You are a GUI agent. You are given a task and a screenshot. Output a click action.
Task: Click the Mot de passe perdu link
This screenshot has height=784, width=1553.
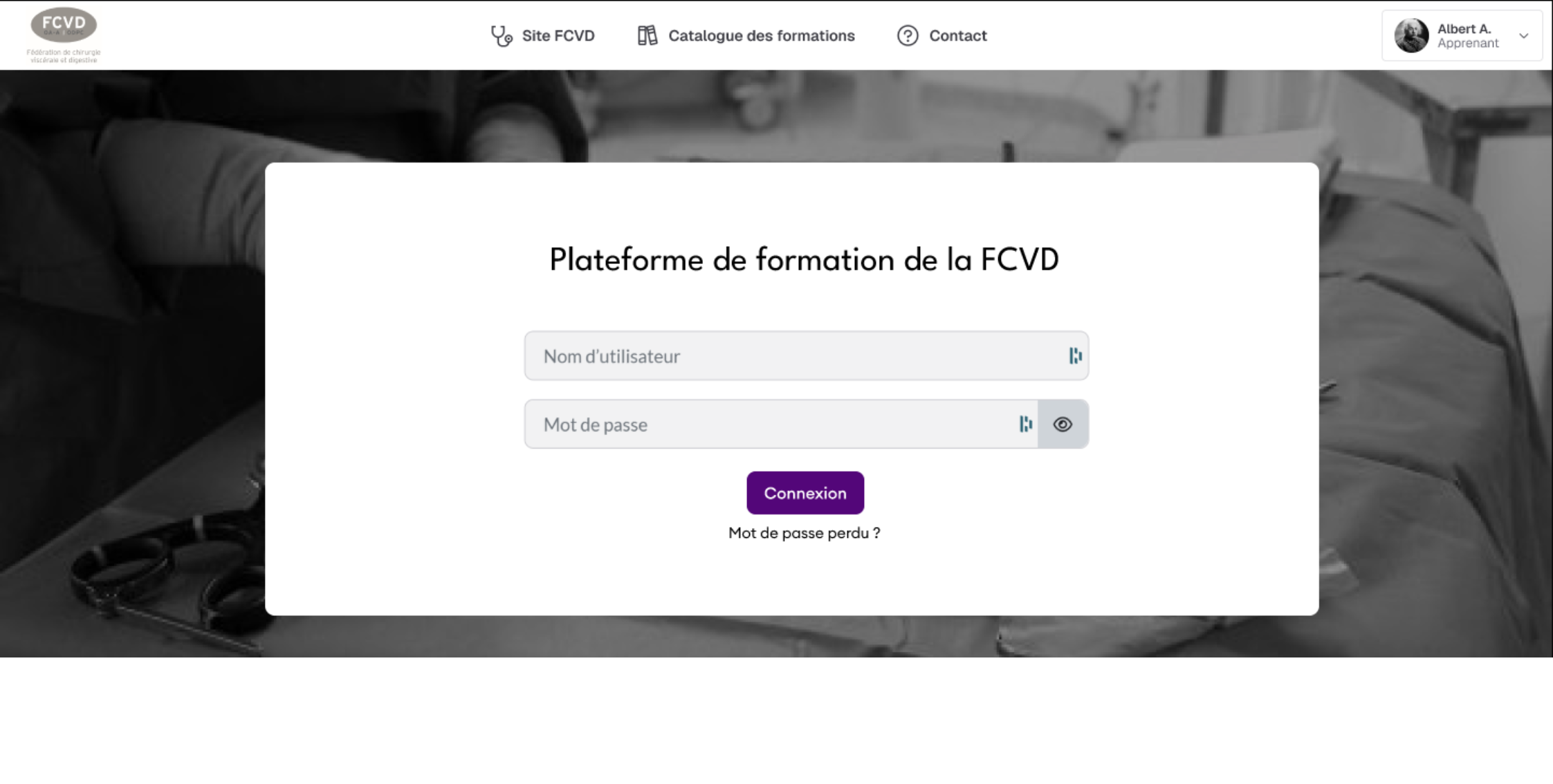(804, 533)
